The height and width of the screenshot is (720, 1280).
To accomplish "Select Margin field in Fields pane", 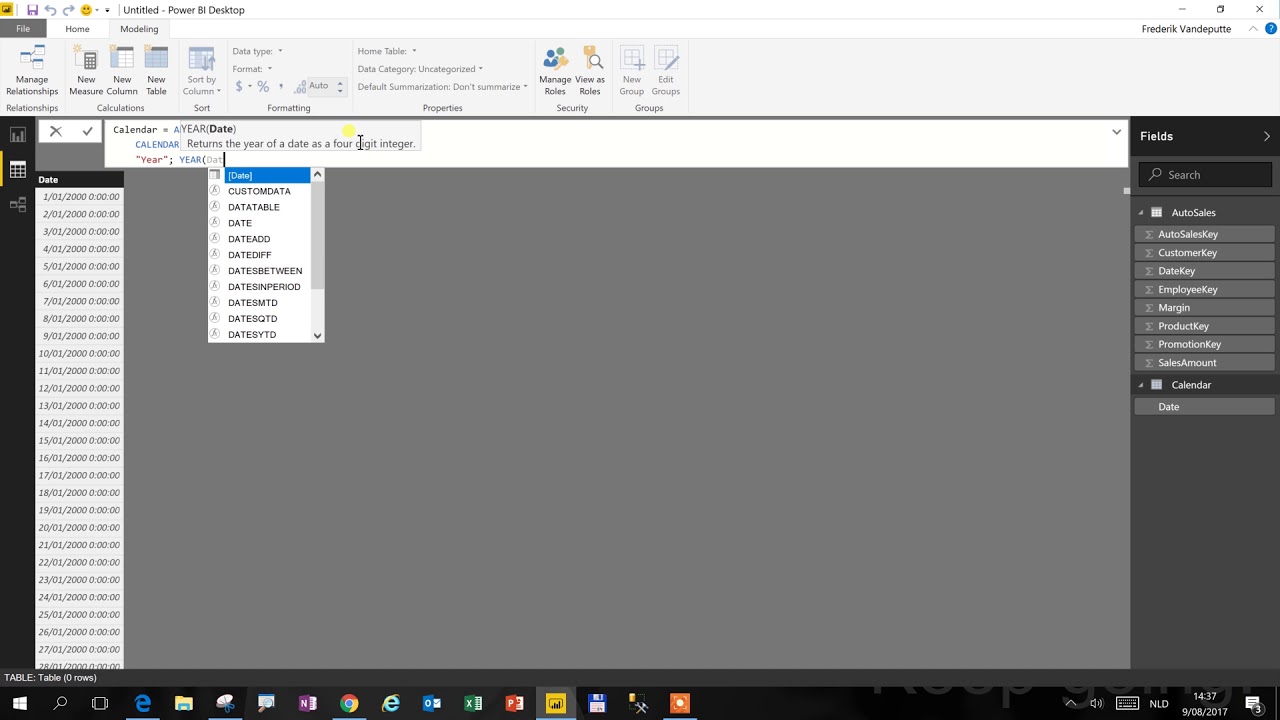I will (x=1204, y=308).
